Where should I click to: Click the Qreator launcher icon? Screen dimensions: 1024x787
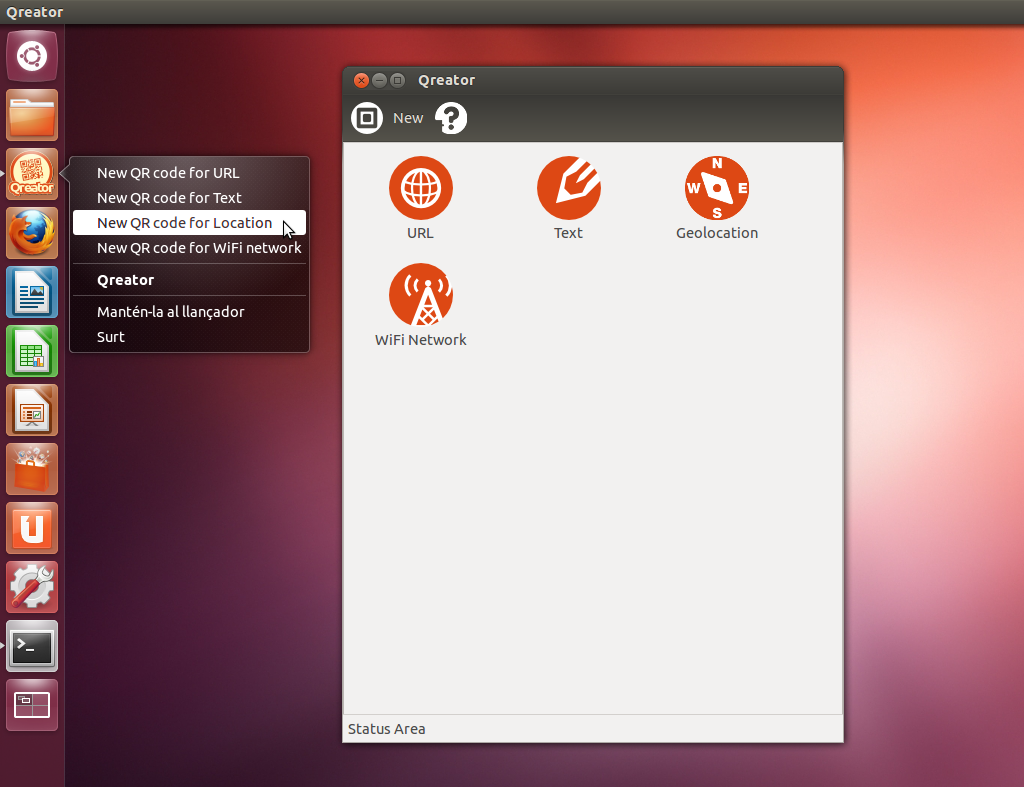pyautogui.click(x=32, y=174)
